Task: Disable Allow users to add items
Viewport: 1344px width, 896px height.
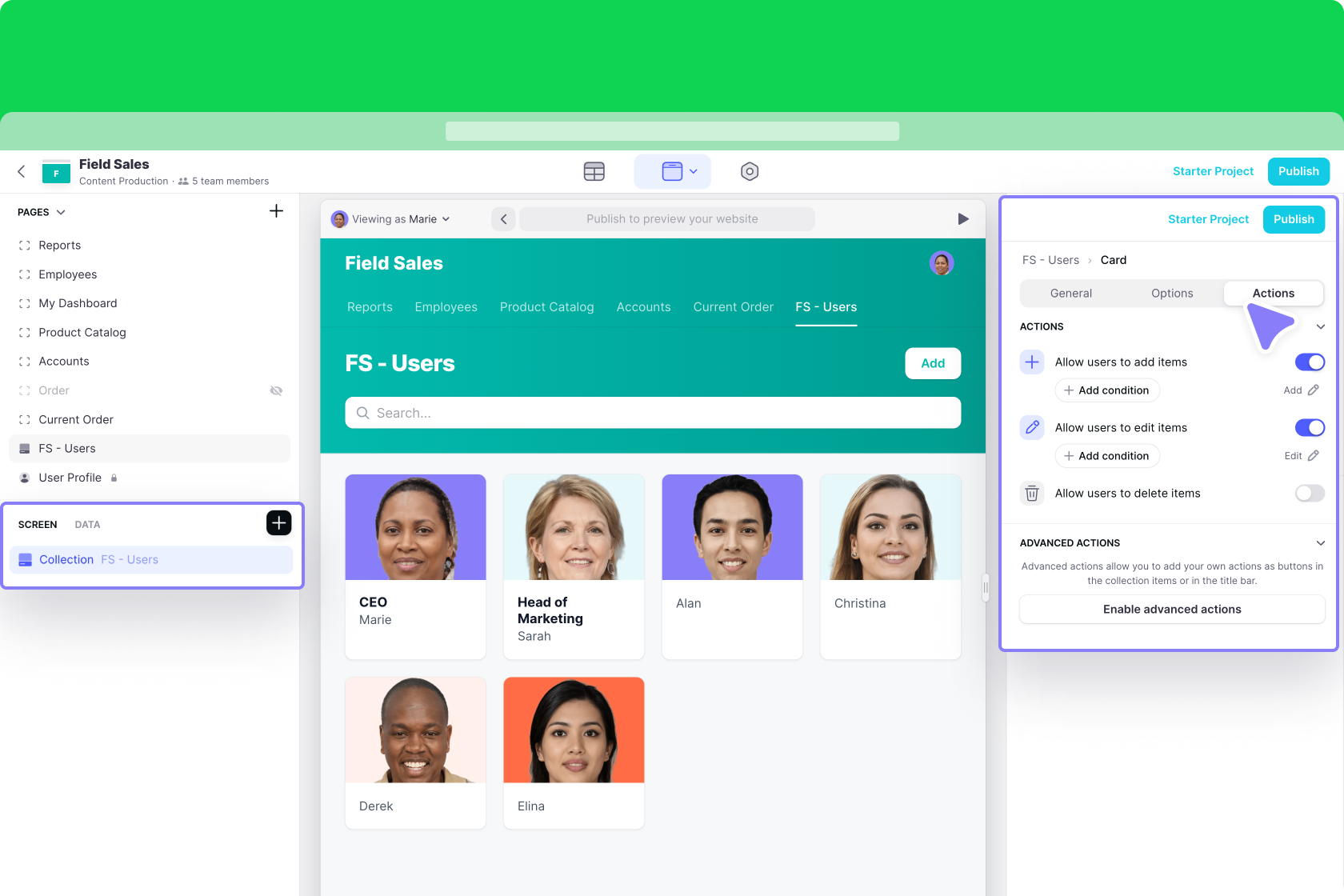Action: [1309, 362]
